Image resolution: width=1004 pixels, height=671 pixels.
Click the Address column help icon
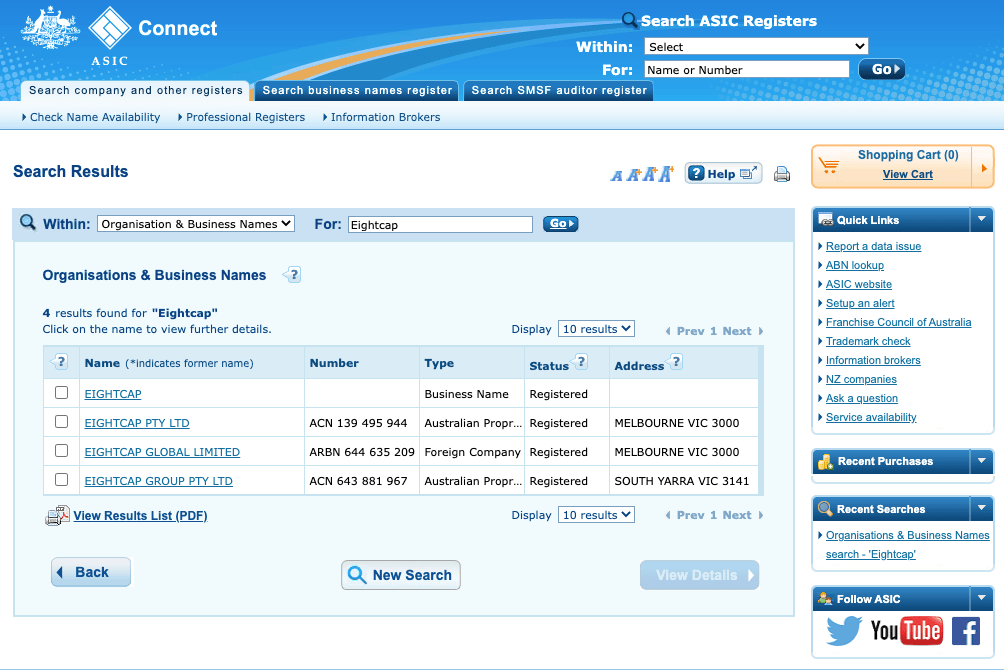click(676, 362)
